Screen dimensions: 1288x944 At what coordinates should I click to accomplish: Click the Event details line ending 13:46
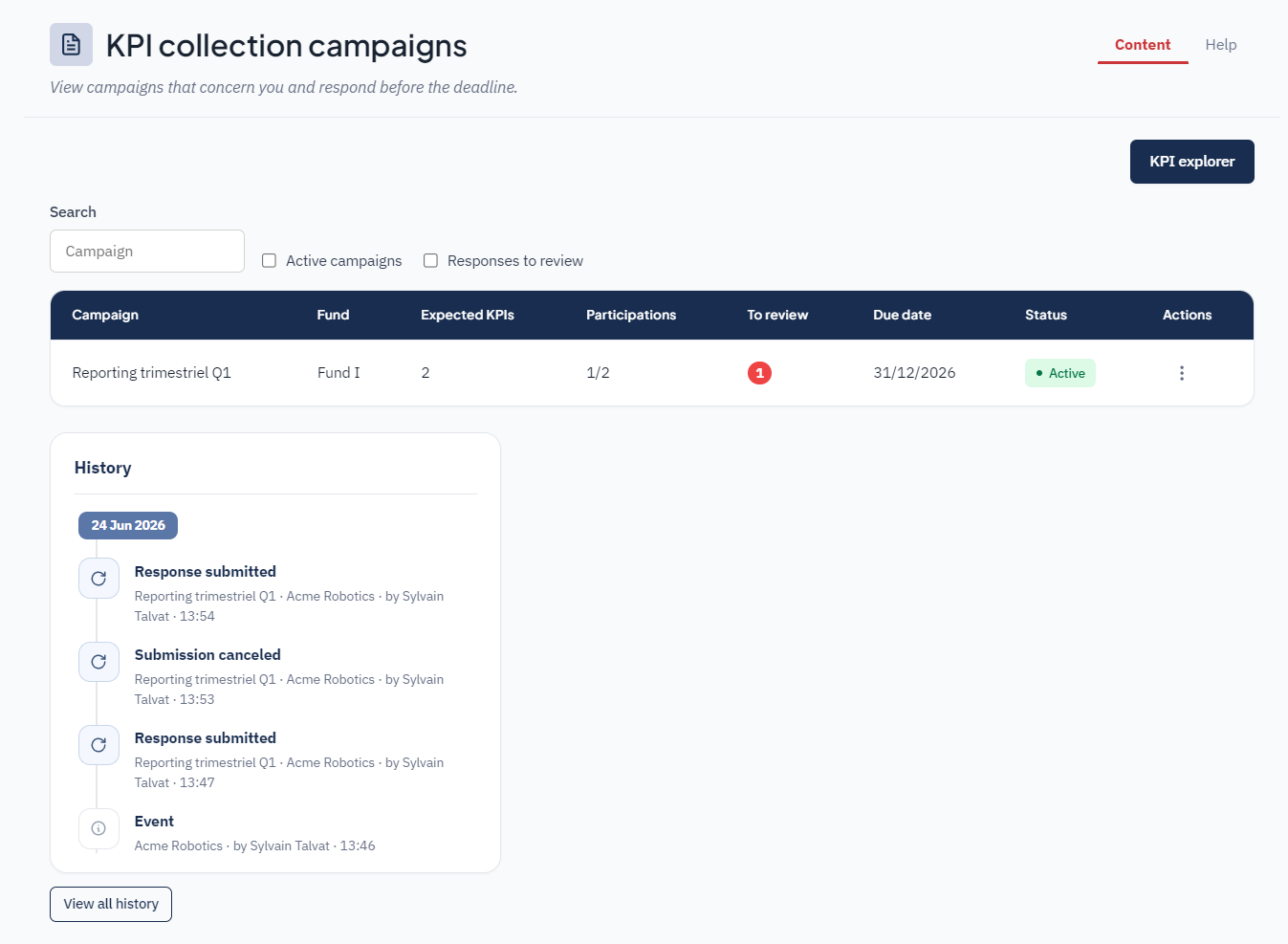(254, 846)
